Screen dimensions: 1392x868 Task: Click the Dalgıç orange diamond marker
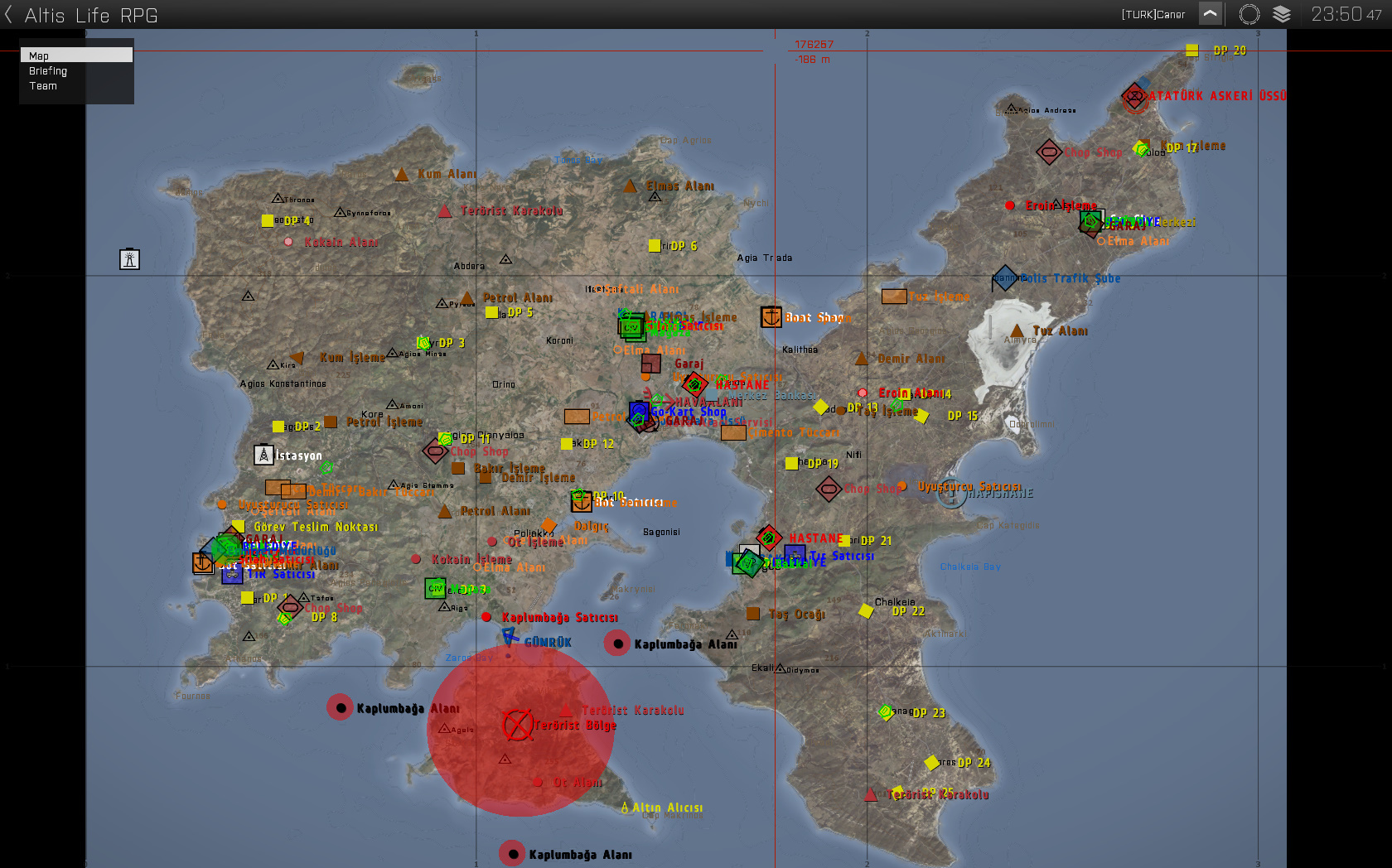click(x=549, y=525)
